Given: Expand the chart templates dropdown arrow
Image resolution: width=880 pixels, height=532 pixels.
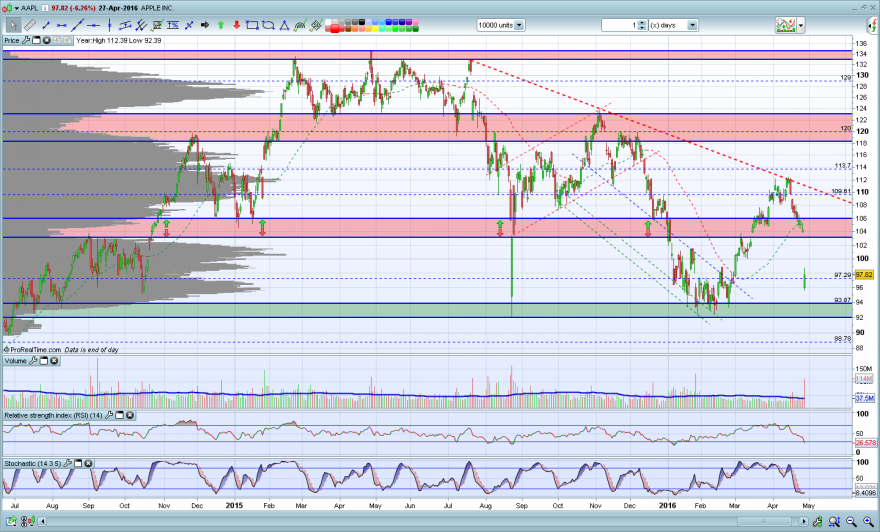Looking at the screenshot, I should click(x=801, y=25).
